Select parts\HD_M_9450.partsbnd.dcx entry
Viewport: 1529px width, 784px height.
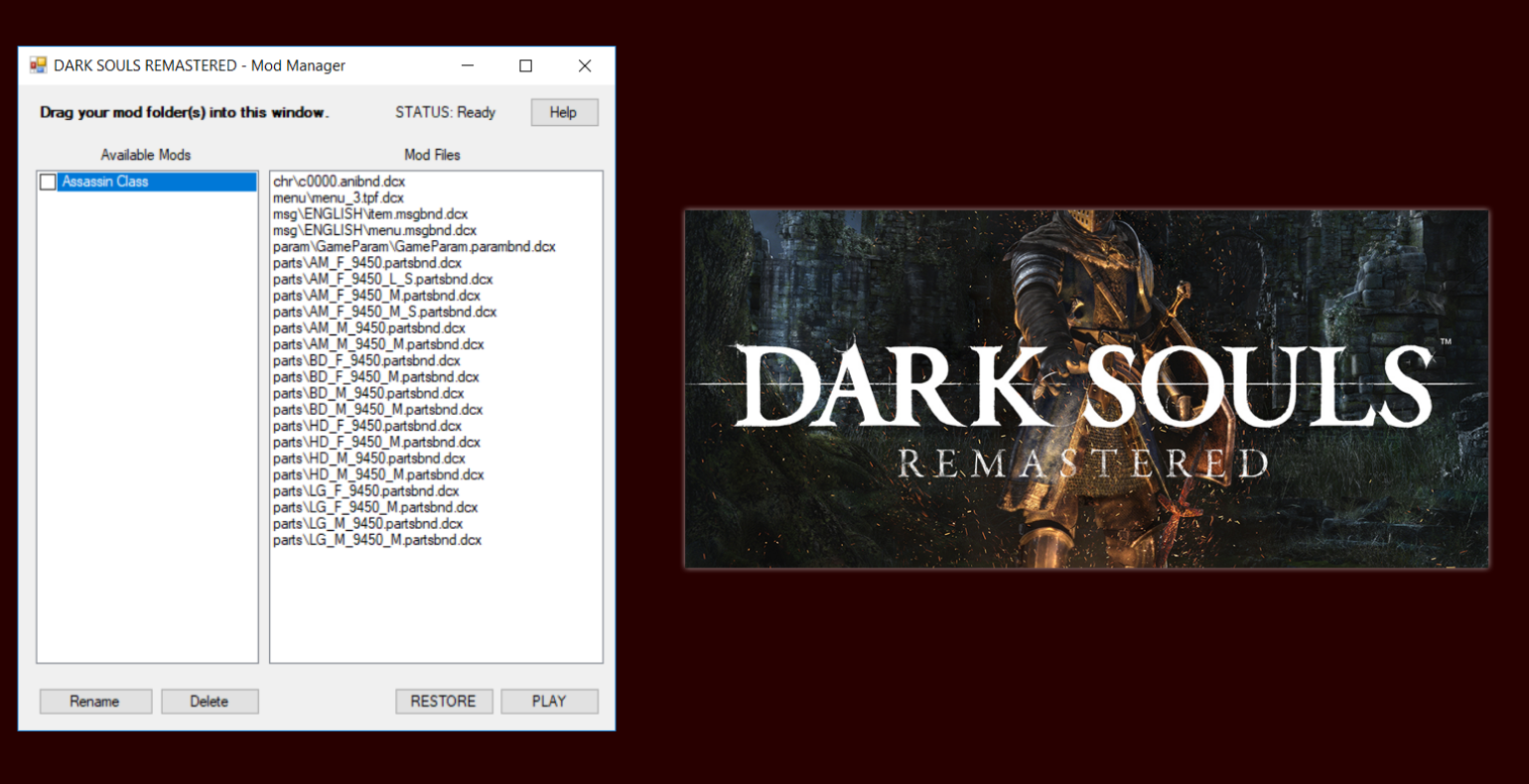pyautogui.click(x=369, y=458)
